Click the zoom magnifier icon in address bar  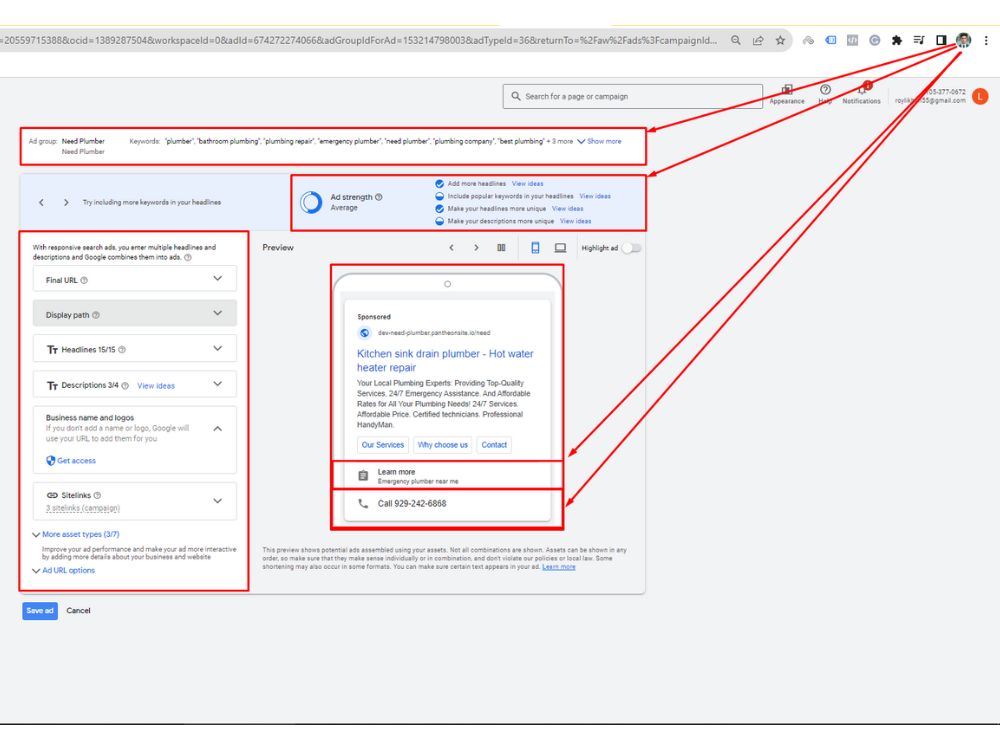(x=735, y=40)
